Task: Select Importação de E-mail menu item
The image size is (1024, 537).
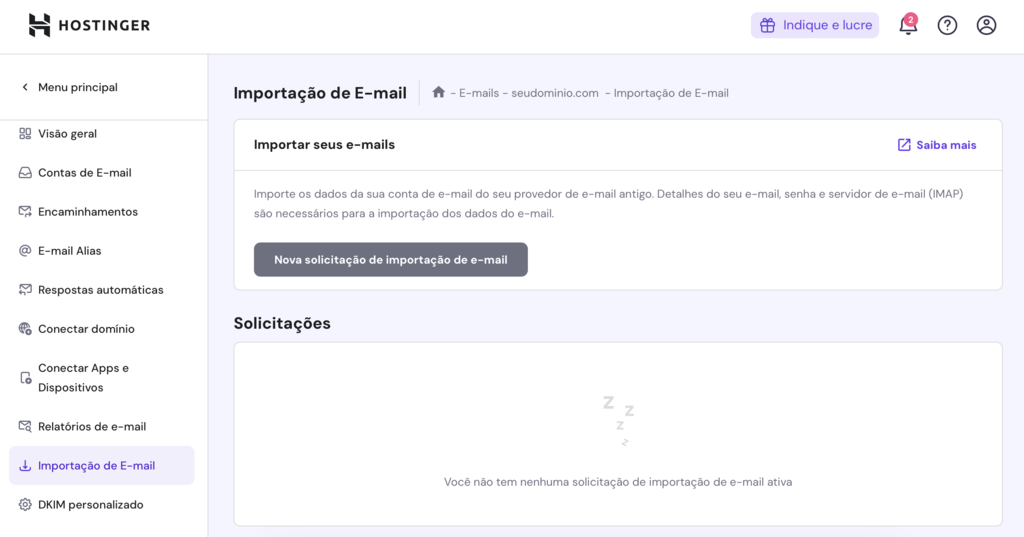Action: coord(102,466)
